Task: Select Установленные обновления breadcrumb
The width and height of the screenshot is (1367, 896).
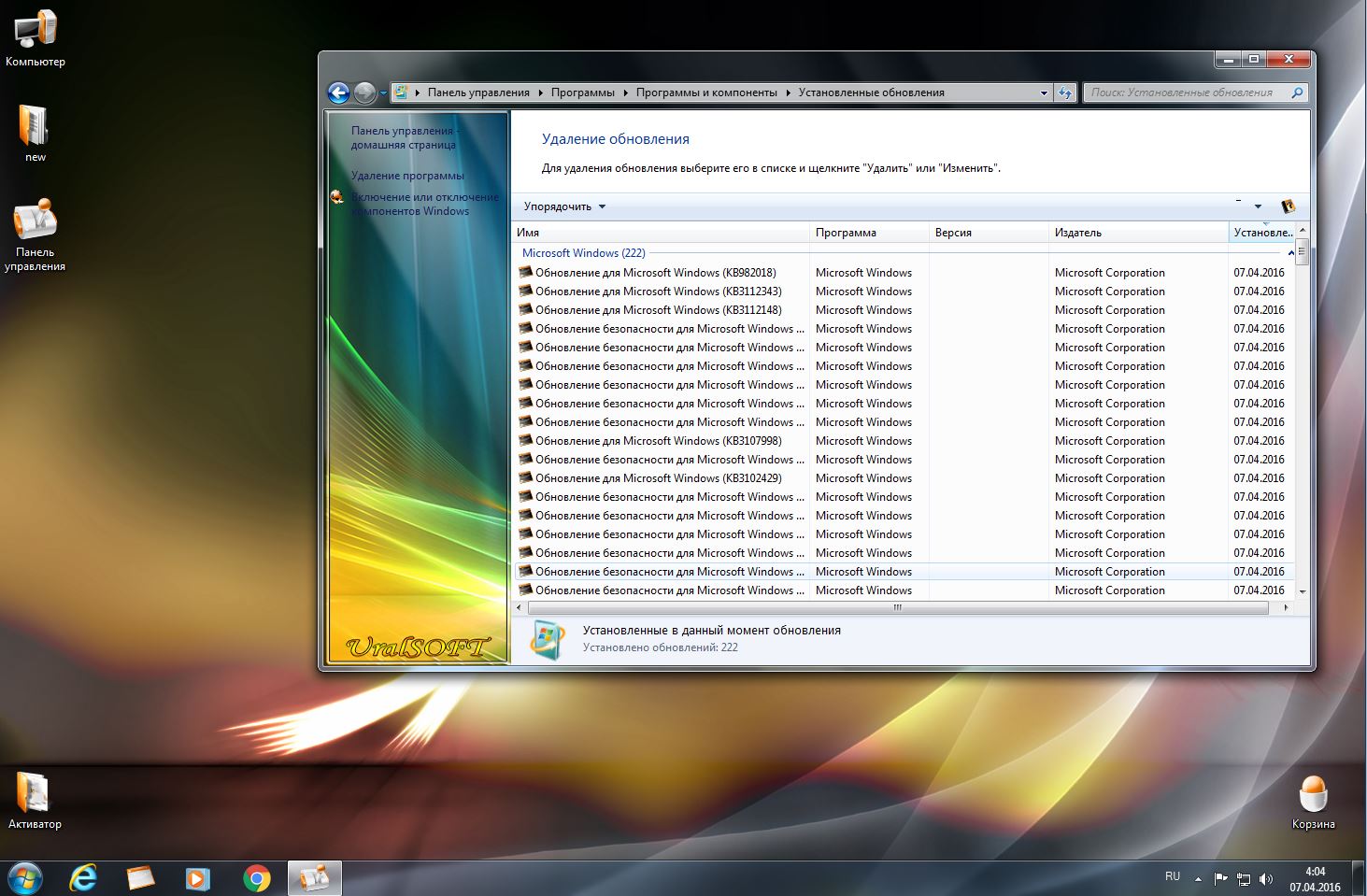Action: pyautogui.click(x=872, y=92)
